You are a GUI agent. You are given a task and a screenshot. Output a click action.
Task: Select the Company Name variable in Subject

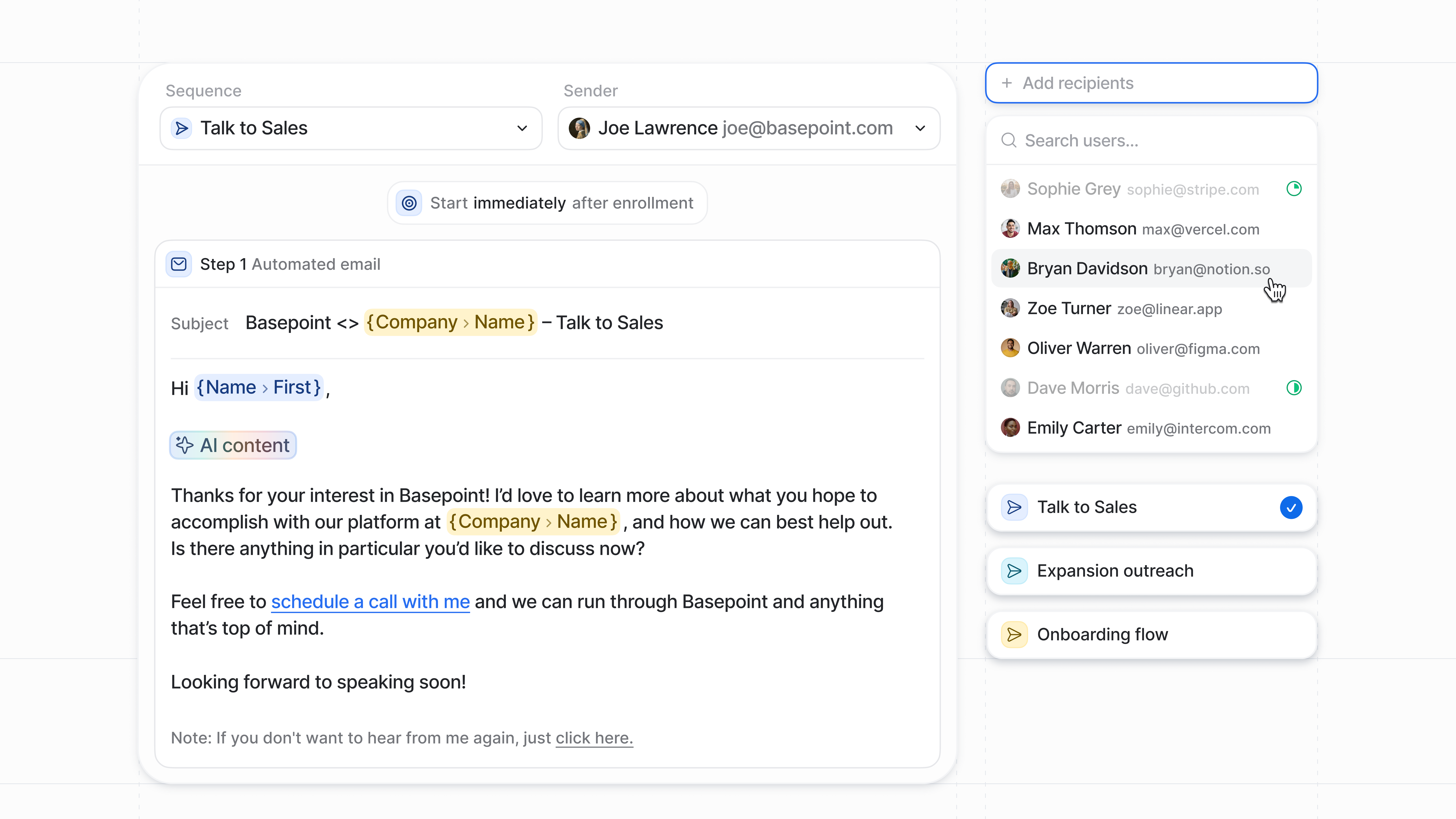tap(450, 322)
